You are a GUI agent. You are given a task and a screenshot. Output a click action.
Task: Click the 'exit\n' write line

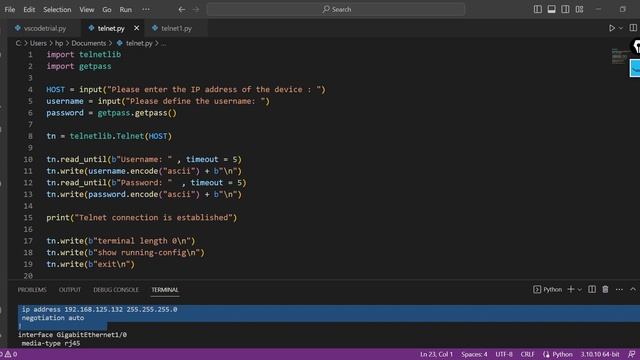coord(90,264)
